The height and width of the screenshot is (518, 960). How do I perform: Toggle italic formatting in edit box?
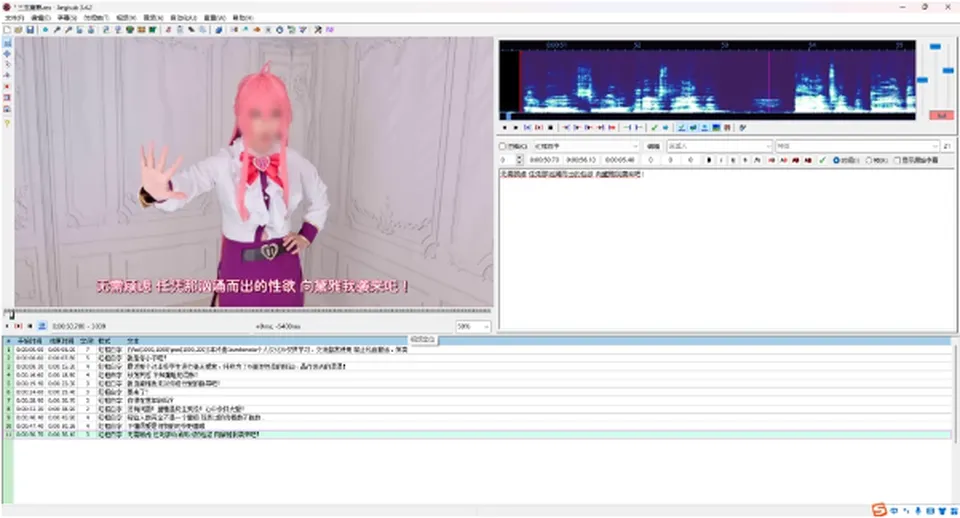click(721, 160)
